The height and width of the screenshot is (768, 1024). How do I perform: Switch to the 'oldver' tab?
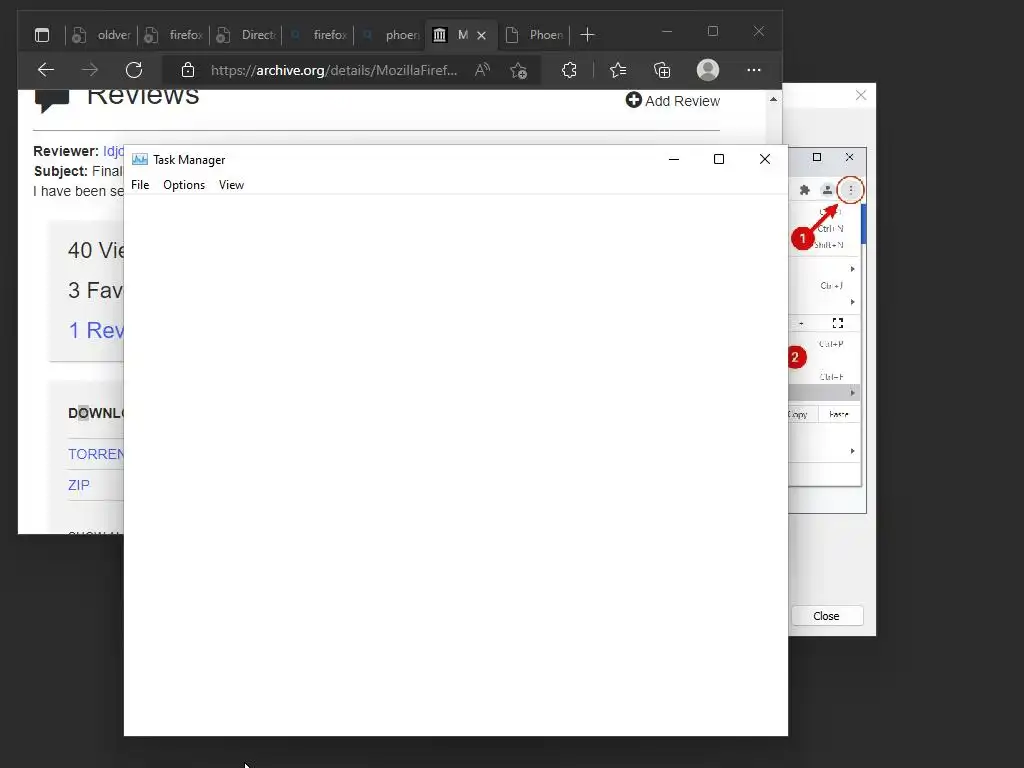pyautogui.click(x=102, y=35)
